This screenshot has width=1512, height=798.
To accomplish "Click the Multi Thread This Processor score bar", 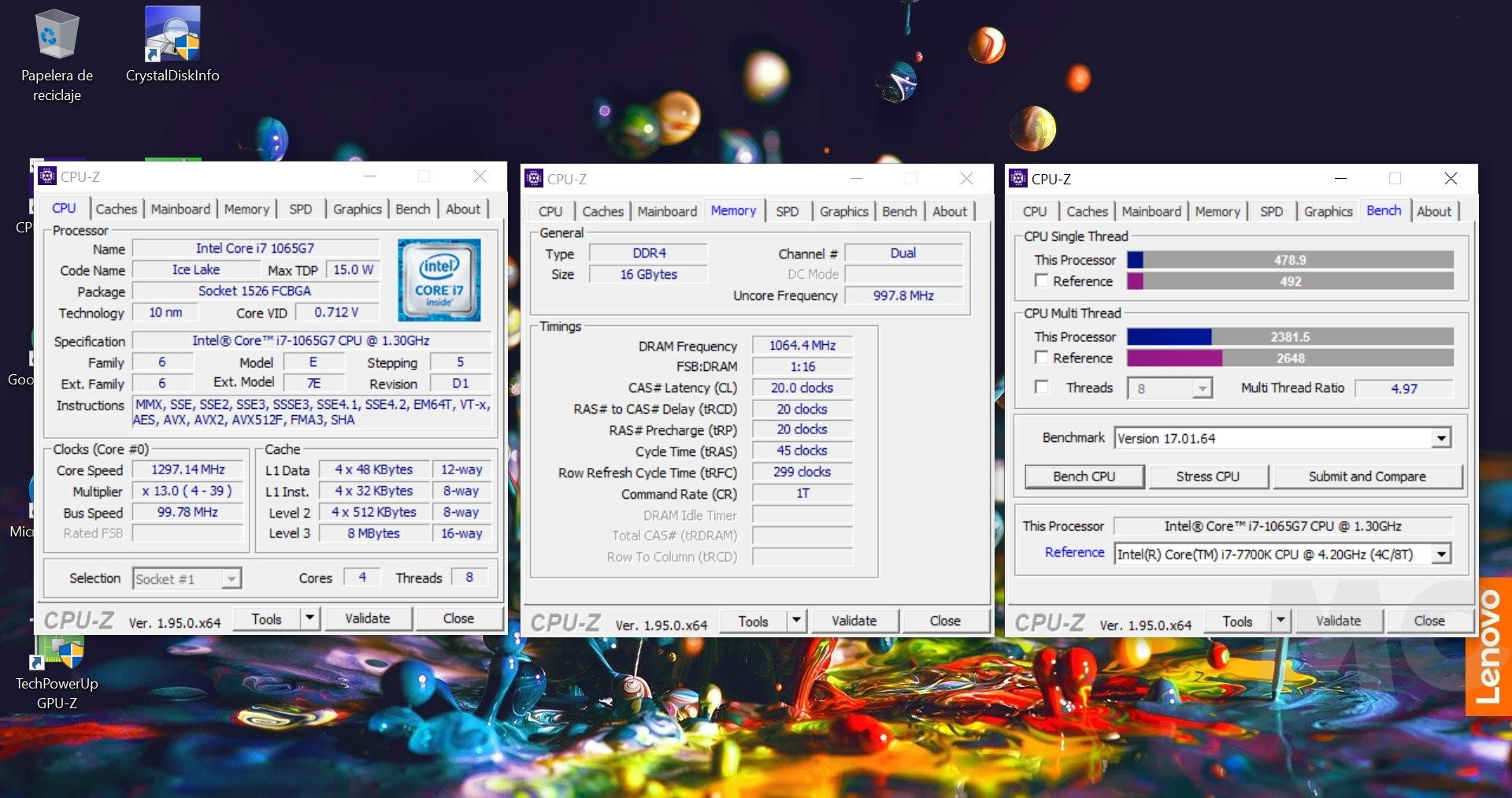I will click(x=1289, y=336).
